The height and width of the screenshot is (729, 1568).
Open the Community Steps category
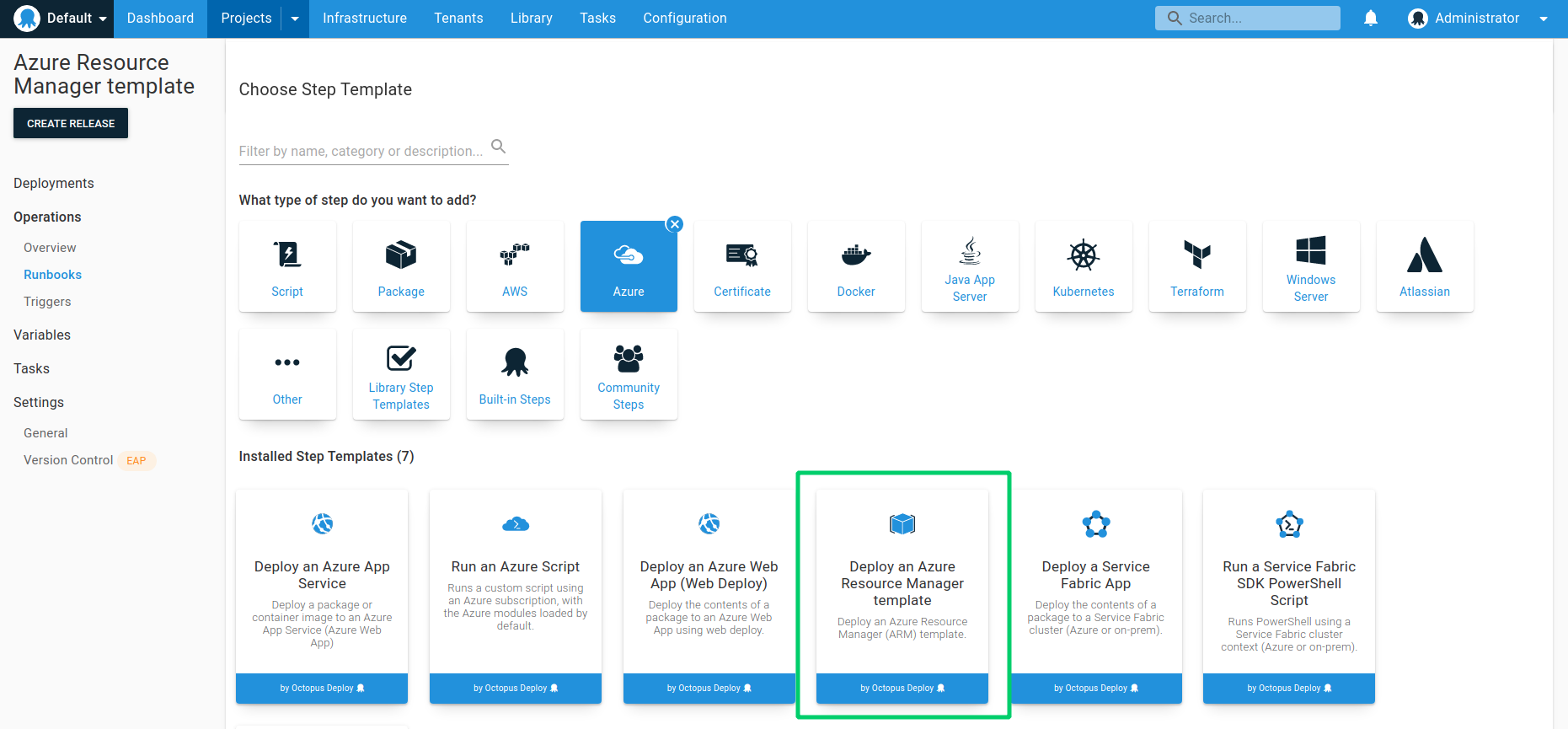click(629, 374)
